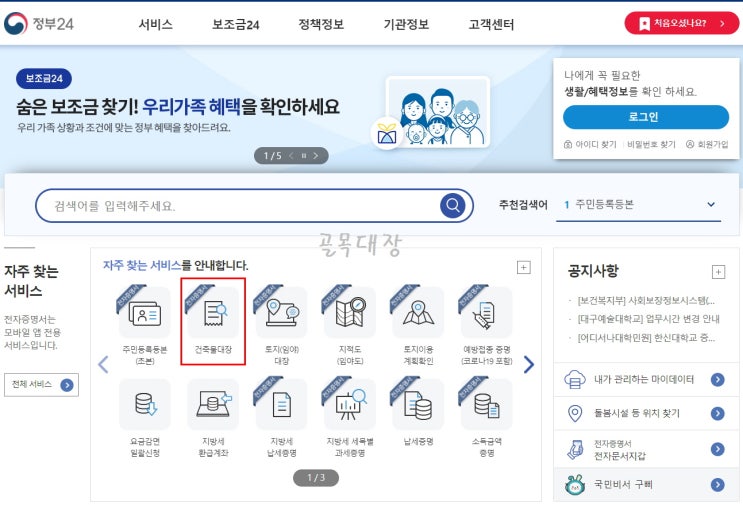Screen dimensions: 743x505
Task: Go to next banner slide
Action: pos(316,156)
